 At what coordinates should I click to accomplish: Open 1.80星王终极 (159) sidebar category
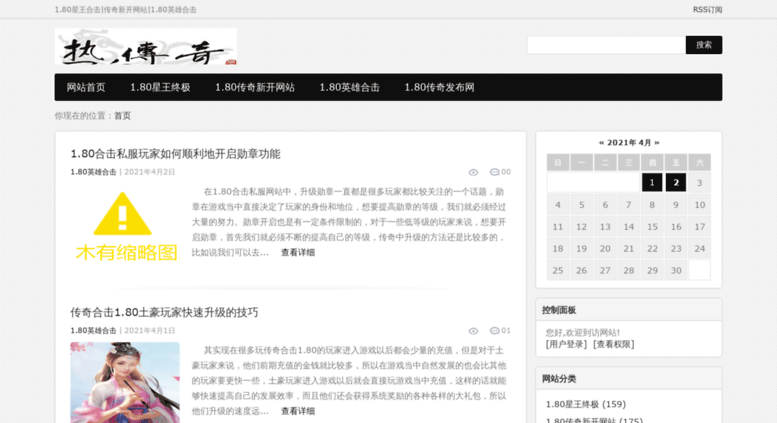(586, 404)
